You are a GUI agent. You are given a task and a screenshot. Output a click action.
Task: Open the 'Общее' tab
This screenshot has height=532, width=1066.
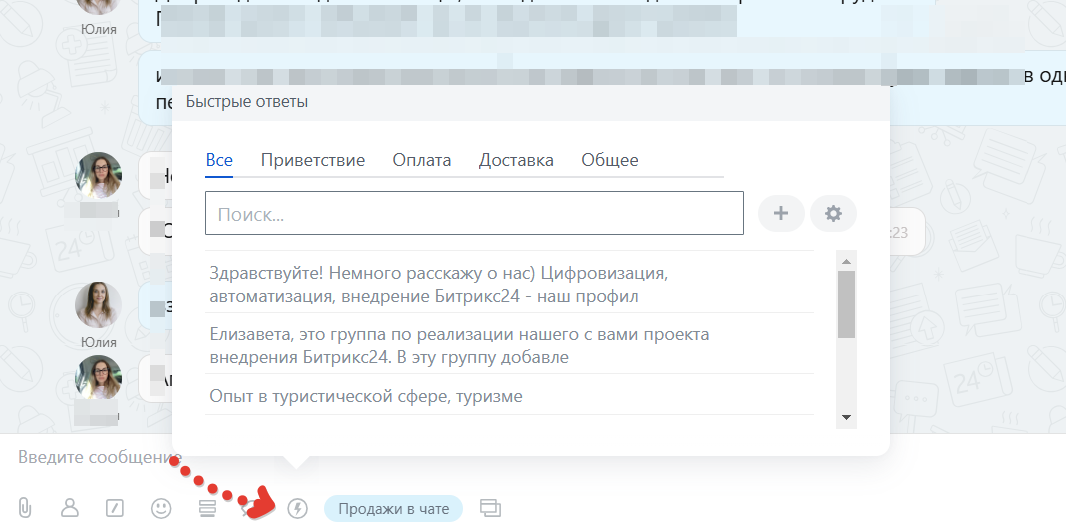click(610, 160)
